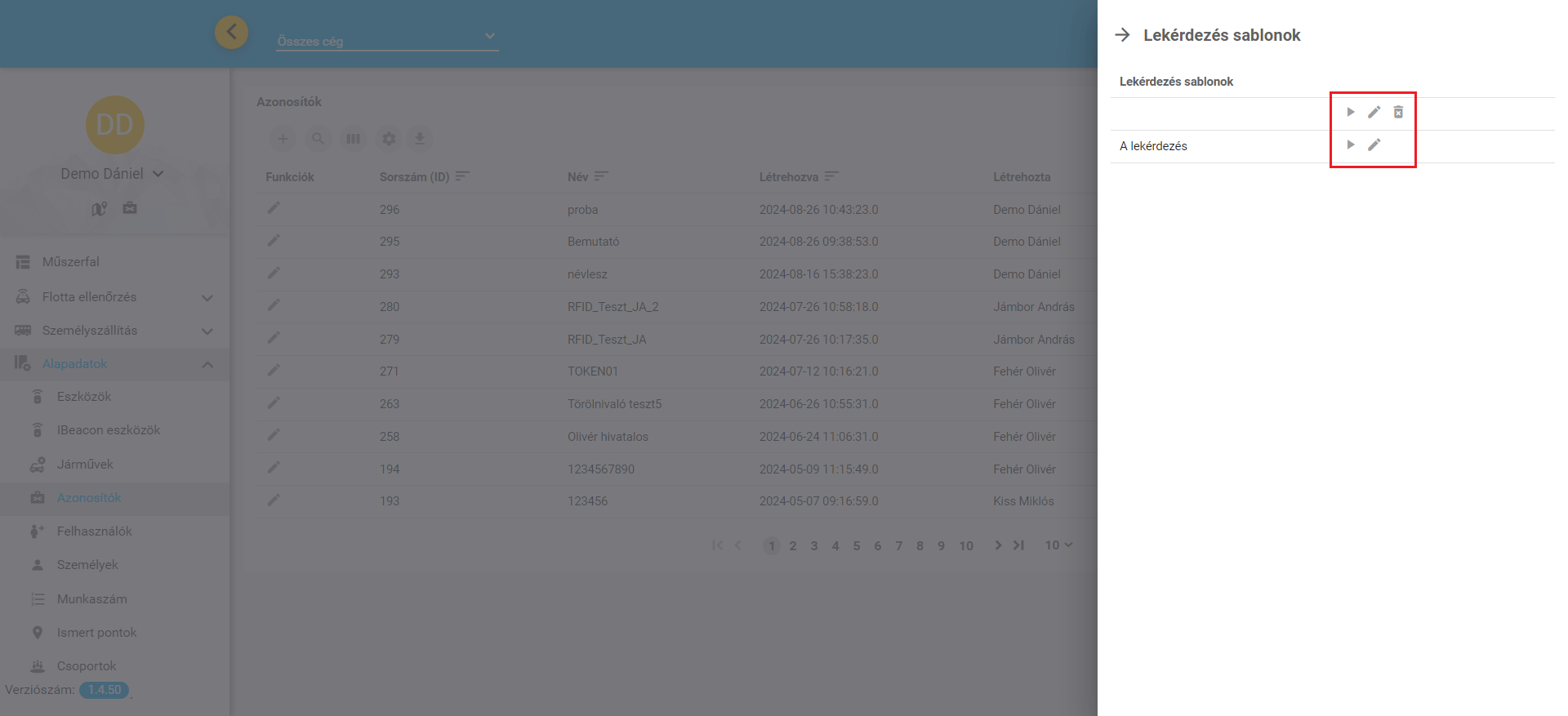
Task: Go to pagination page 5
Action: point(857,546)
